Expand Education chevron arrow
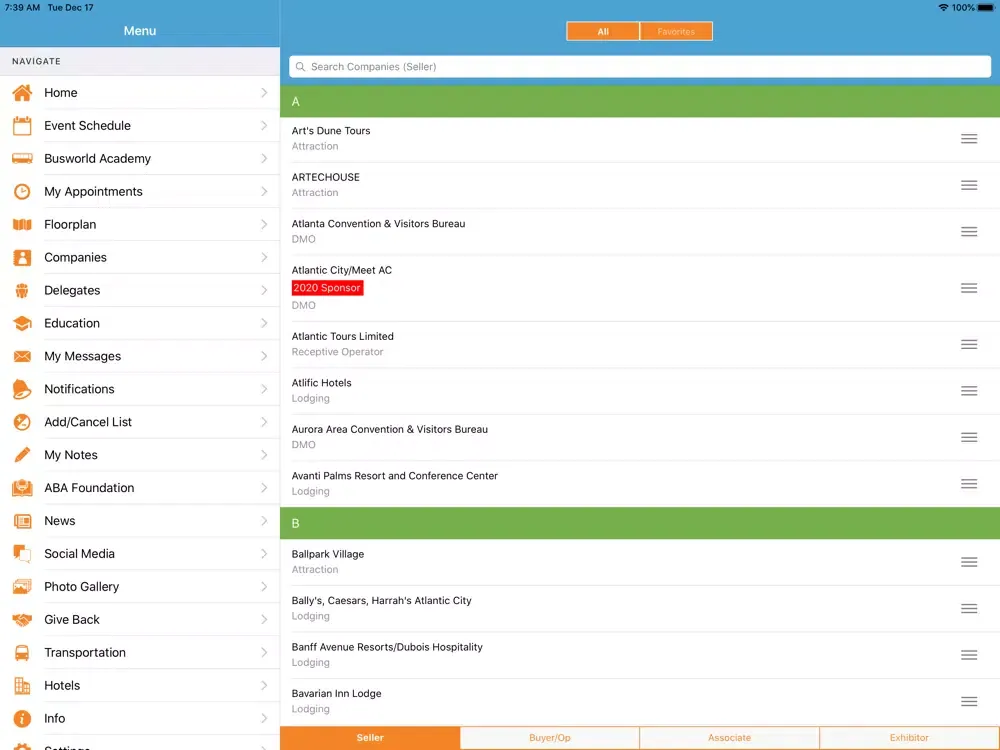 [264, 323]
